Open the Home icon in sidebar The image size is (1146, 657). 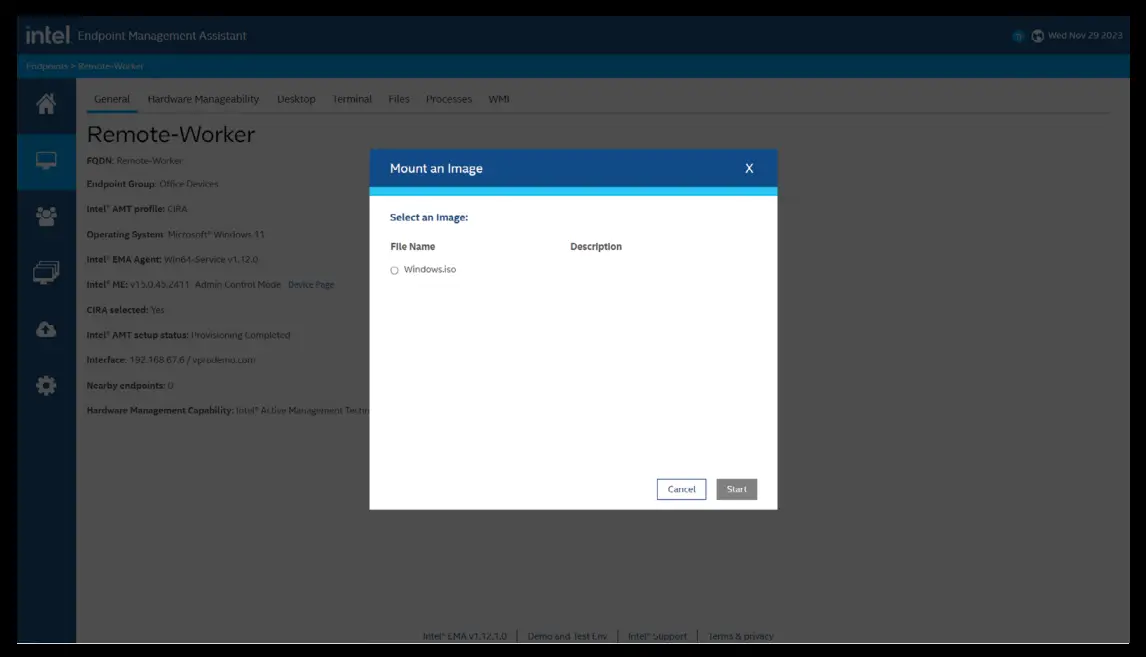46,104
